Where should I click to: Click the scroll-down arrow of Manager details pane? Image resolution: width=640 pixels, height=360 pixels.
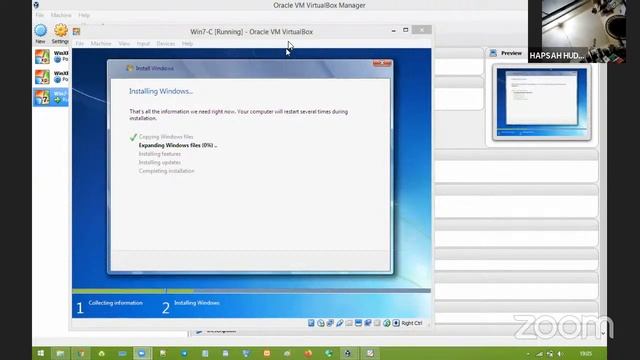point(603,333)
